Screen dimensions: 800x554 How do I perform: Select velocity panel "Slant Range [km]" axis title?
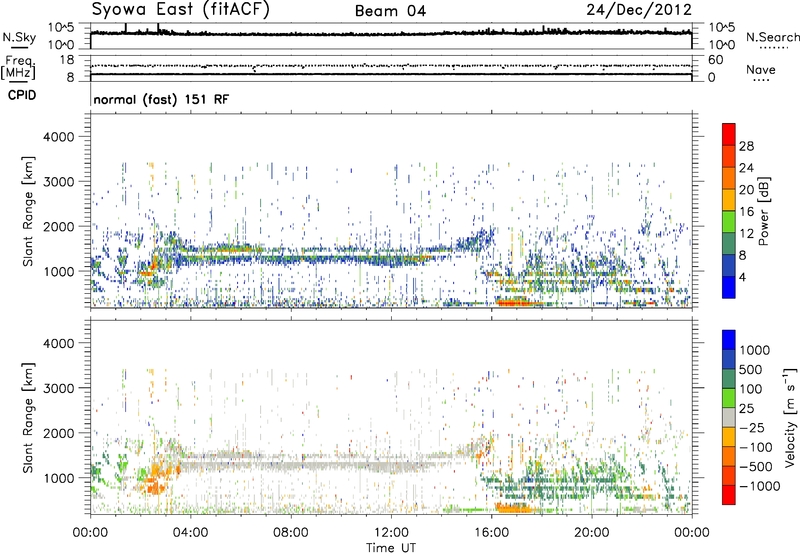tap(28, 418)
